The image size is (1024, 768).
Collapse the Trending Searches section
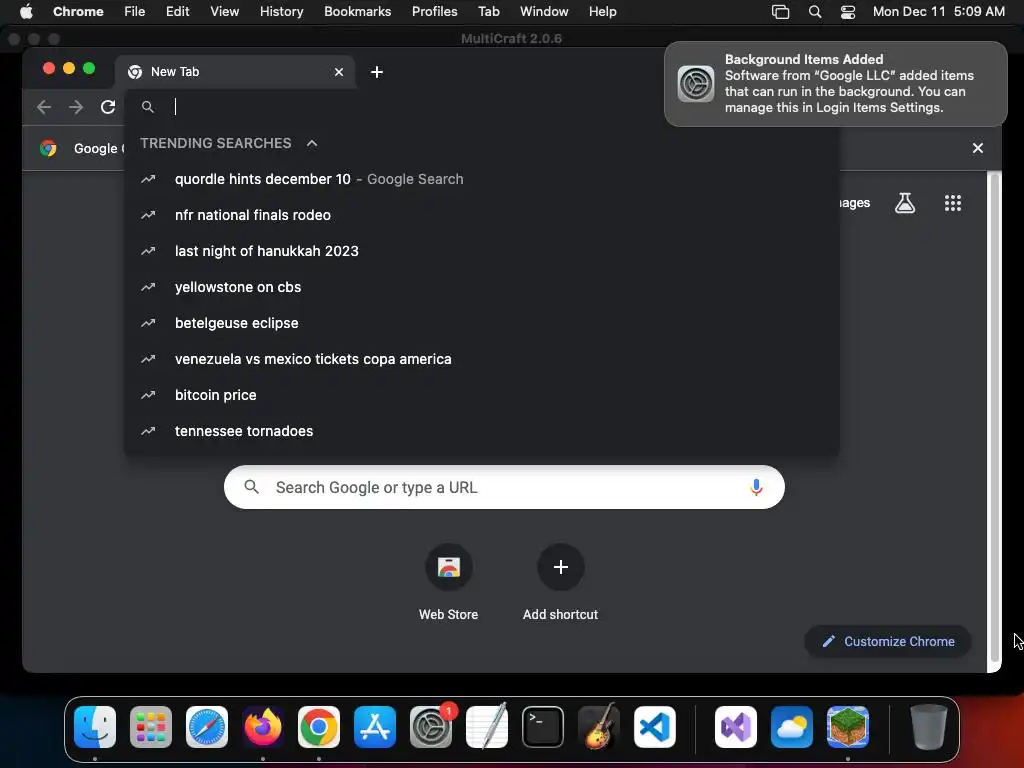(x=312, y=143)
